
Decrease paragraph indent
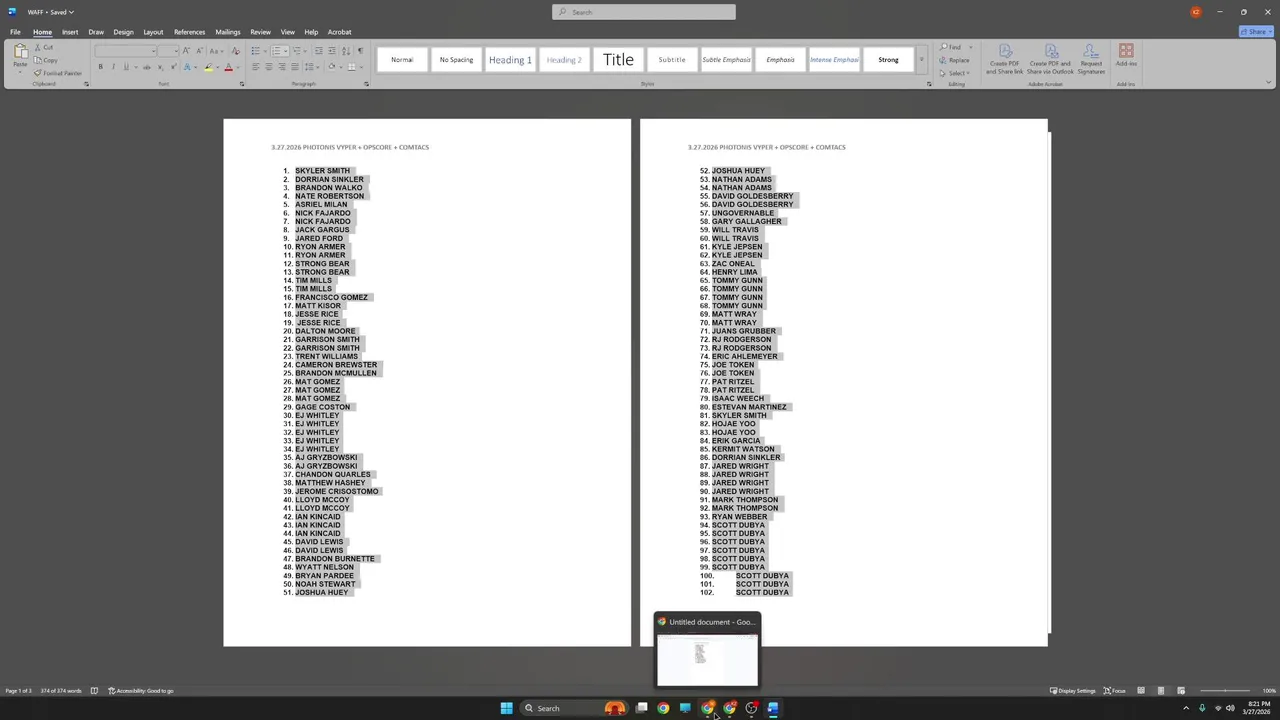(x=318, y=51)
